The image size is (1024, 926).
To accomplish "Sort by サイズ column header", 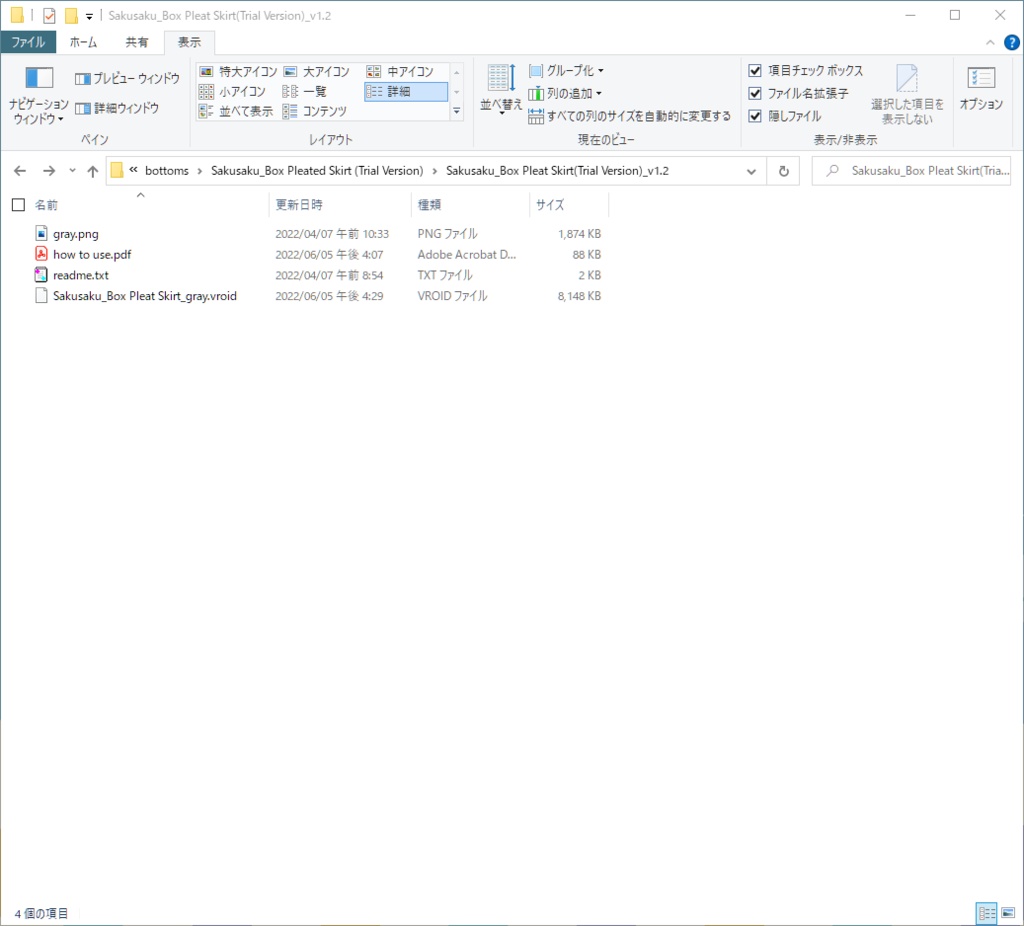I will click(550, 205).
